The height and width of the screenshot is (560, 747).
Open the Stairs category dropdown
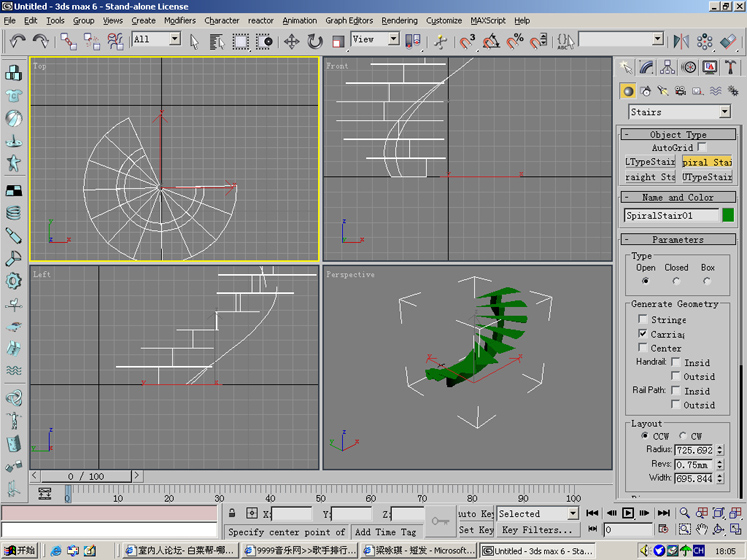coord(724,112)
